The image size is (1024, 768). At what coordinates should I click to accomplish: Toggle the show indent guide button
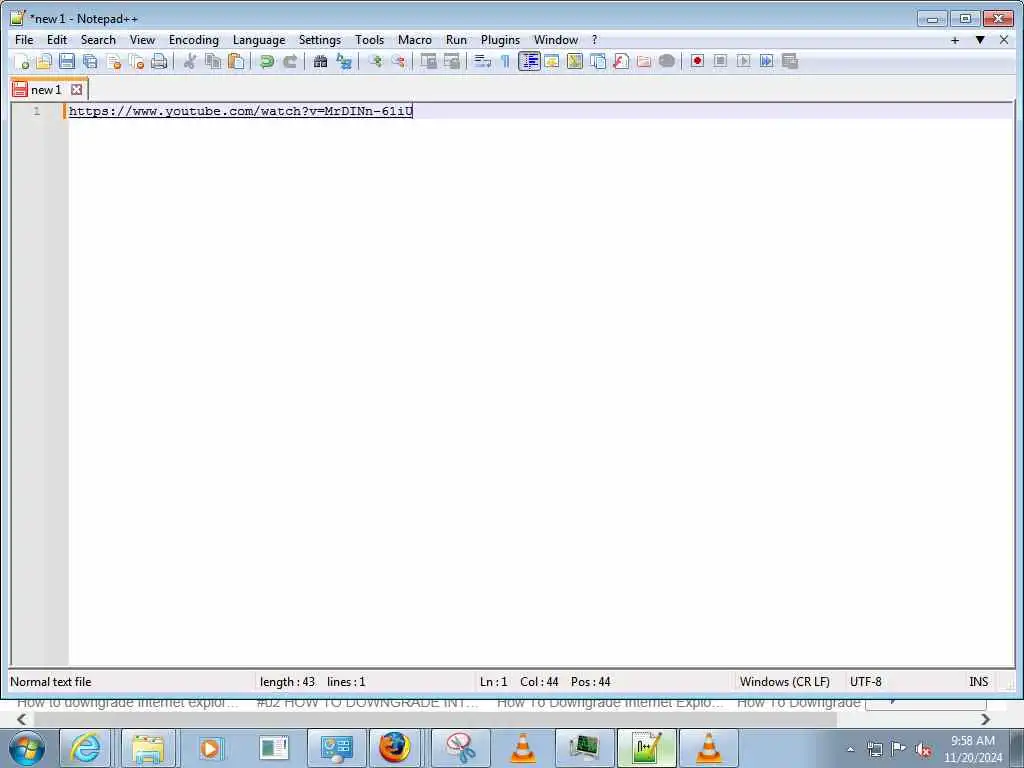(529, 61)
